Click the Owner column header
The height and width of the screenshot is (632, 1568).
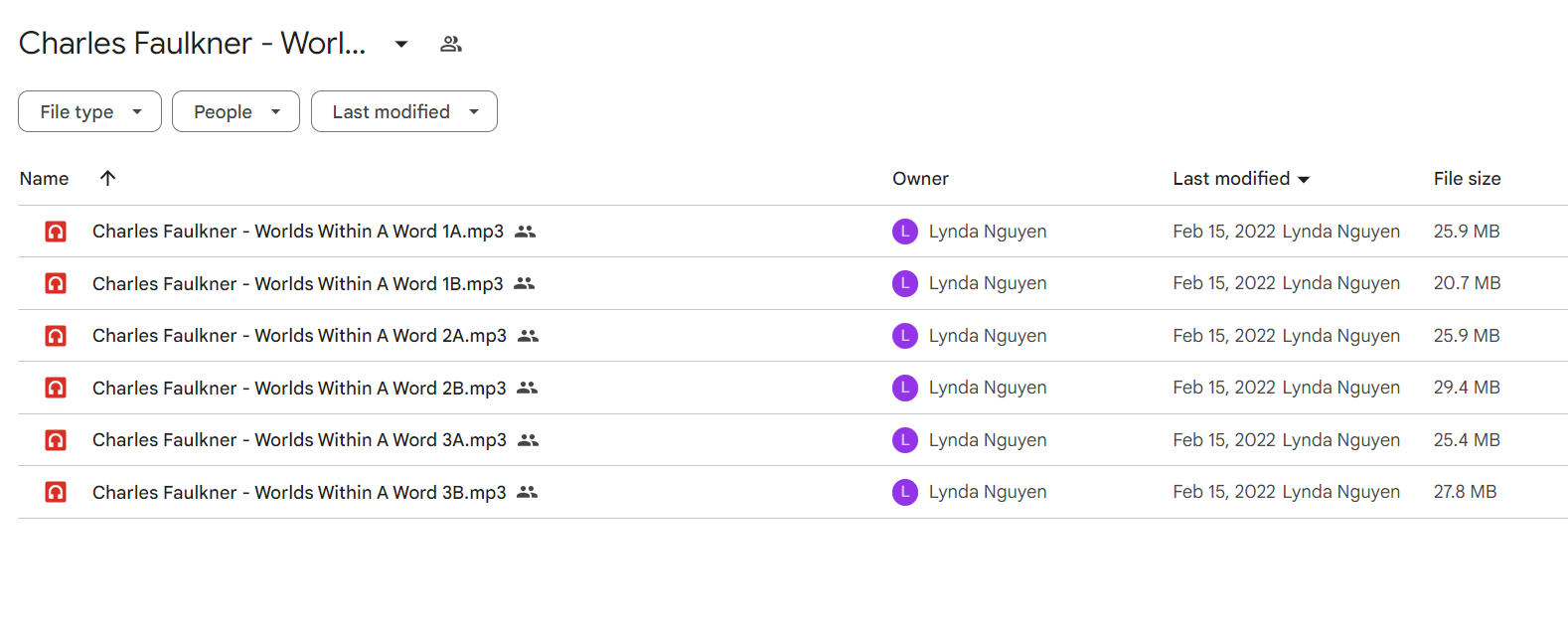coord(920,179)
